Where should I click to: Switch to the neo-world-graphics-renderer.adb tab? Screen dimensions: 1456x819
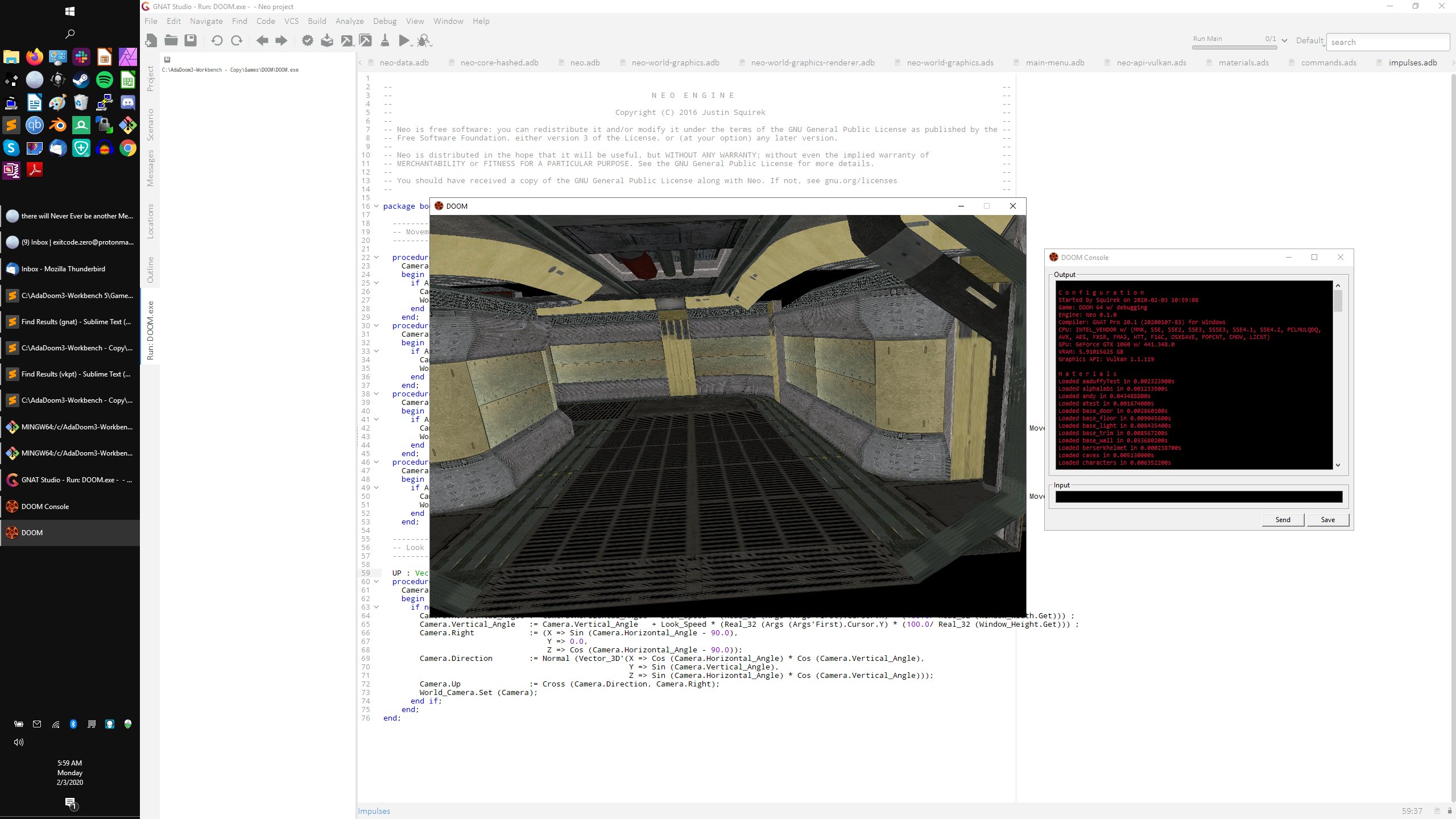click(812, 63)
